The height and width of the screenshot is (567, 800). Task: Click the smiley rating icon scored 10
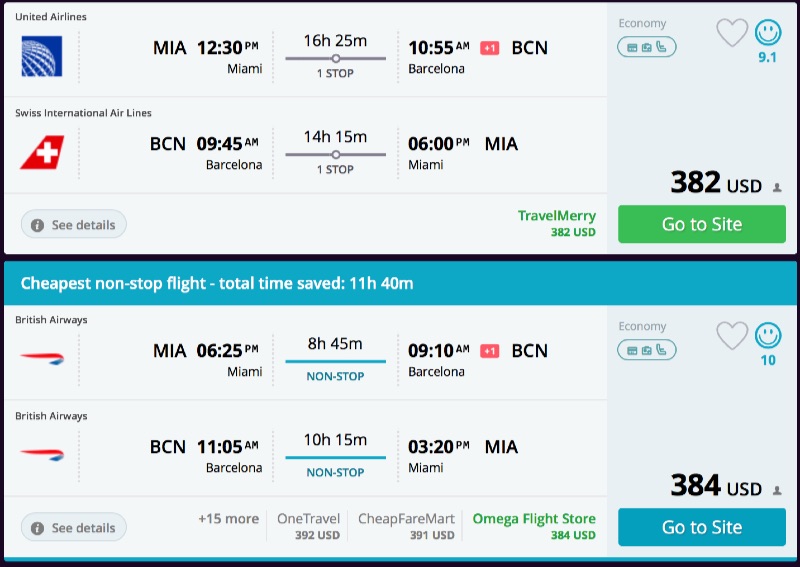tap(768, 336)
